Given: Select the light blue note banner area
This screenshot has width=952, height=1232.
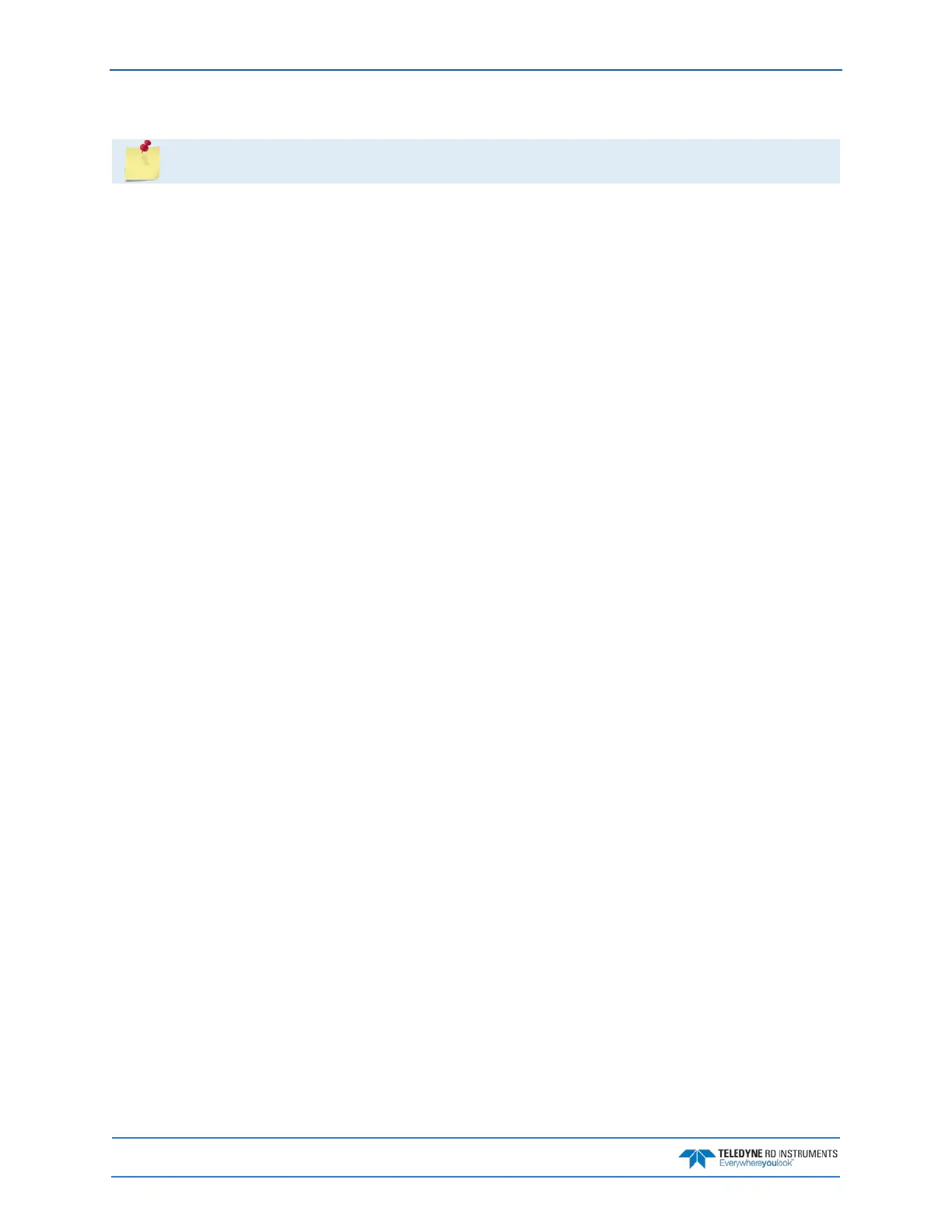Looking at the screenshot, I should [x=476, y=161].
